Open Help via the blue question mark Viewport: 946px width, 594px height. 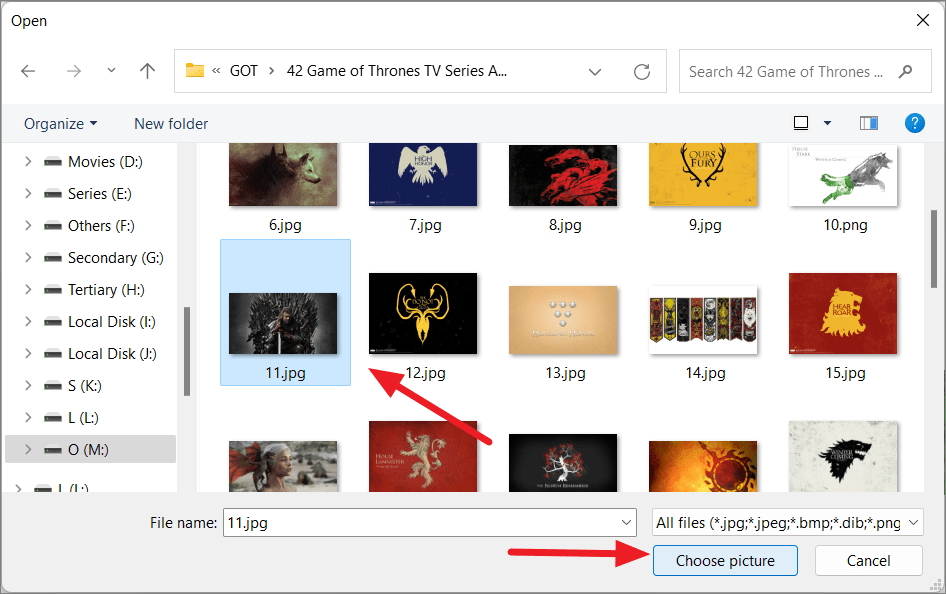915,123
